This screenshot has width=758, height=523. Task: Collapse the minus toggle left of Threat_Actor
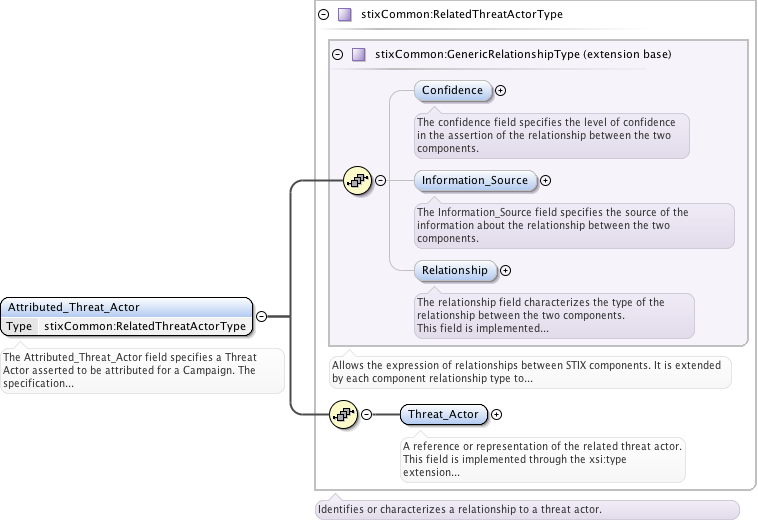coord(367,414)
